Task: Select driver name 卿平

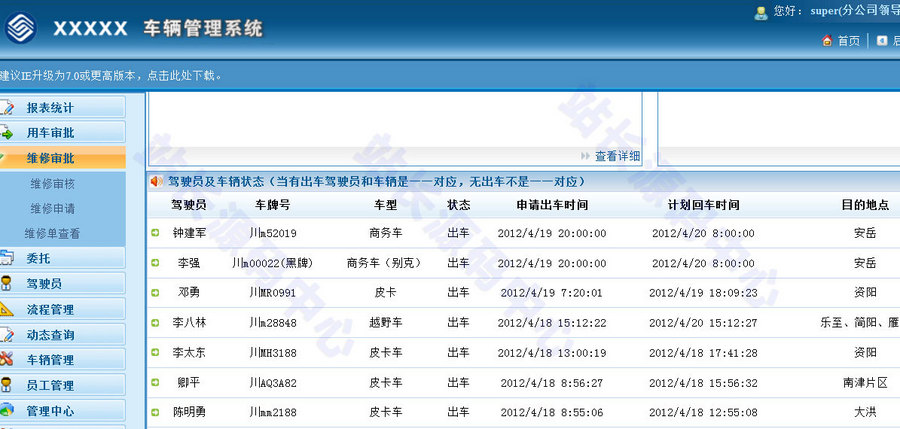Action: [x=189, y=382]
